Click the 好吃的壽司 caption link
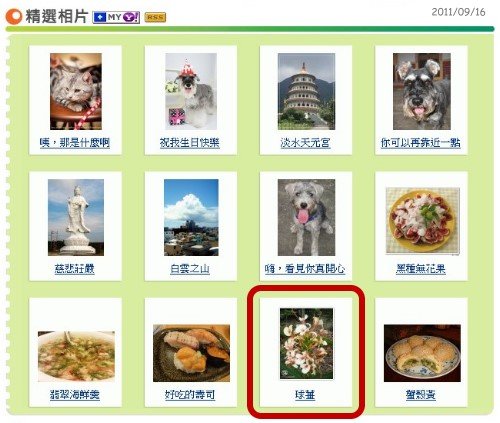The image size is (500, 423). pos(190,395)
